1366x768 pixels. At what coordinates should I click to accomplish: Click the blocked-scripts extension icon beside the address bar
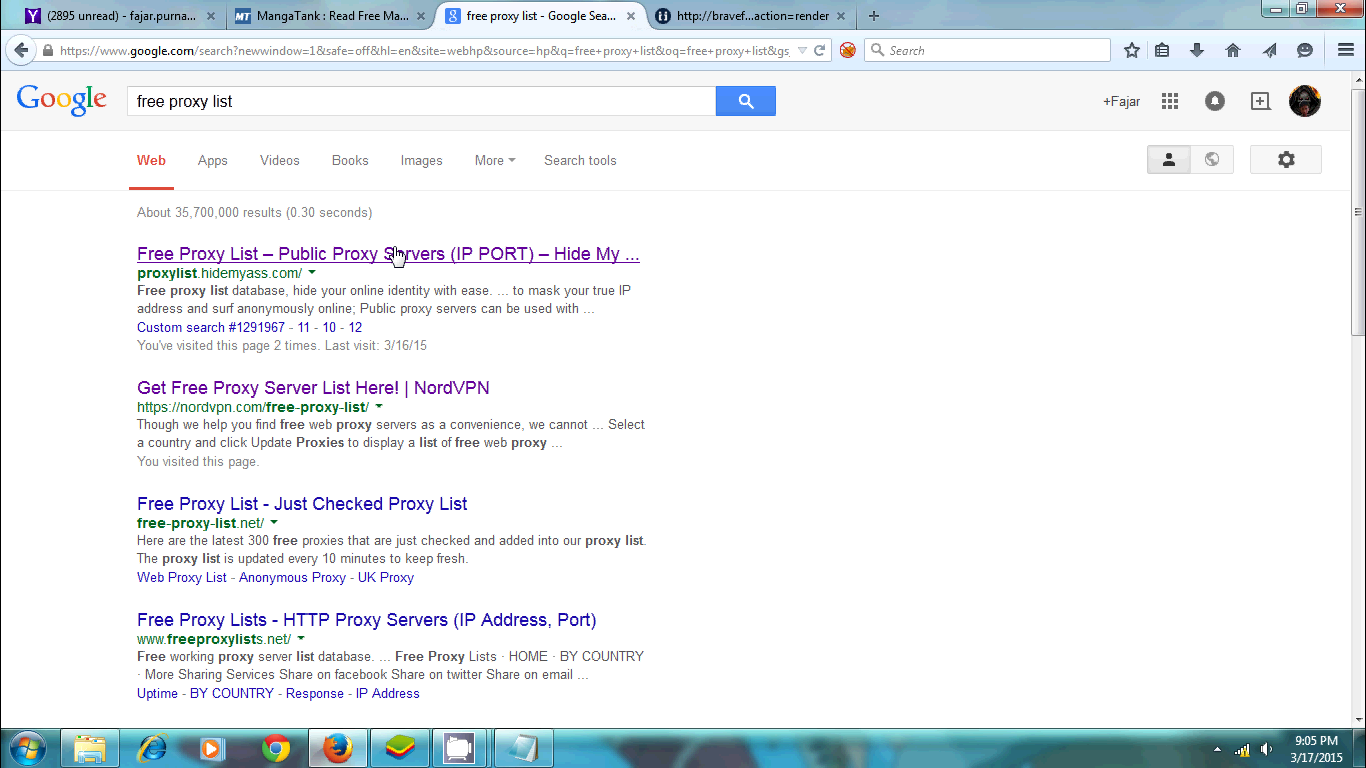[848, 50]
